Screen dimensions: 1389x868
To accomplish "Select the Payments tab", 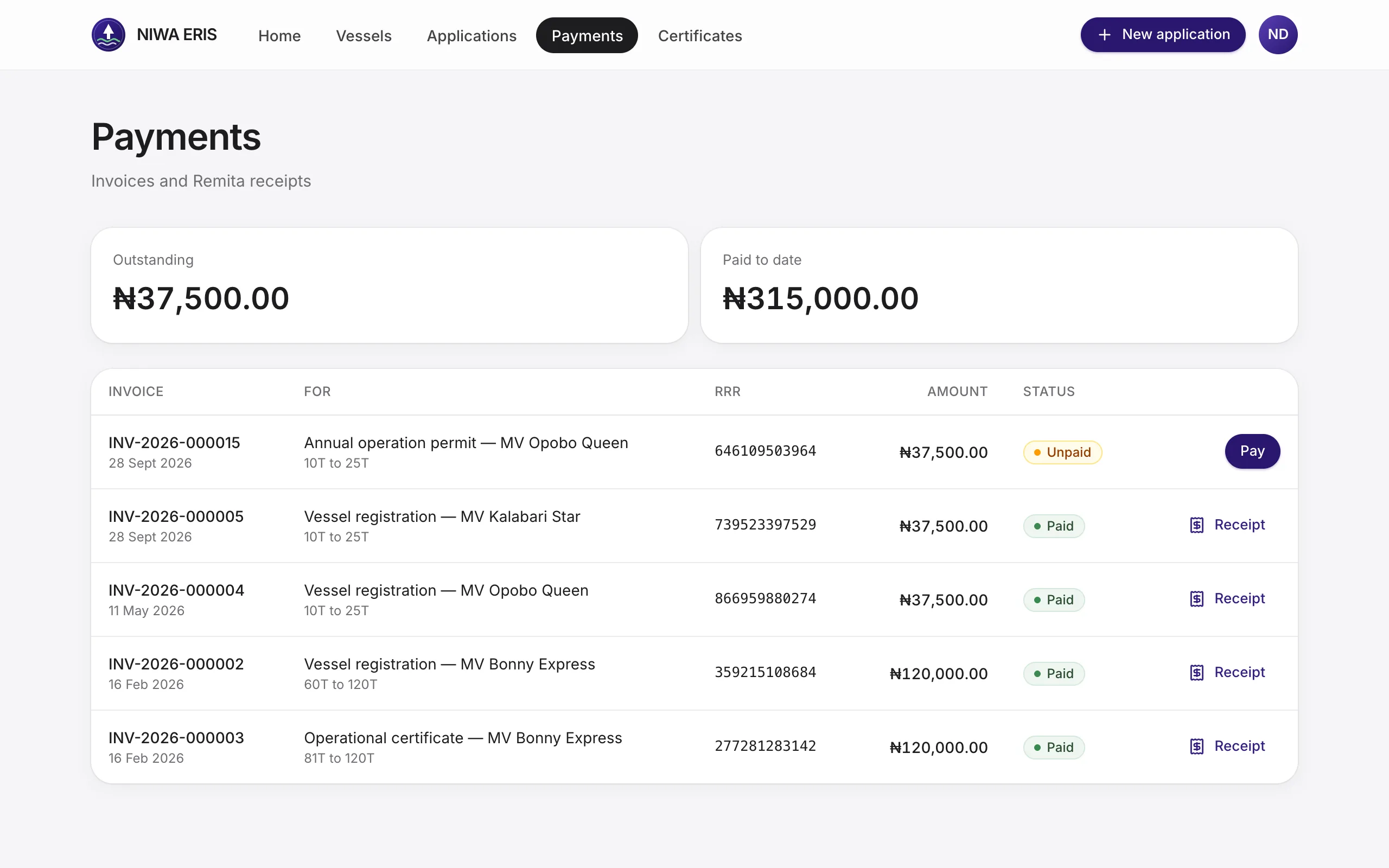I will (x=587, y=36).
